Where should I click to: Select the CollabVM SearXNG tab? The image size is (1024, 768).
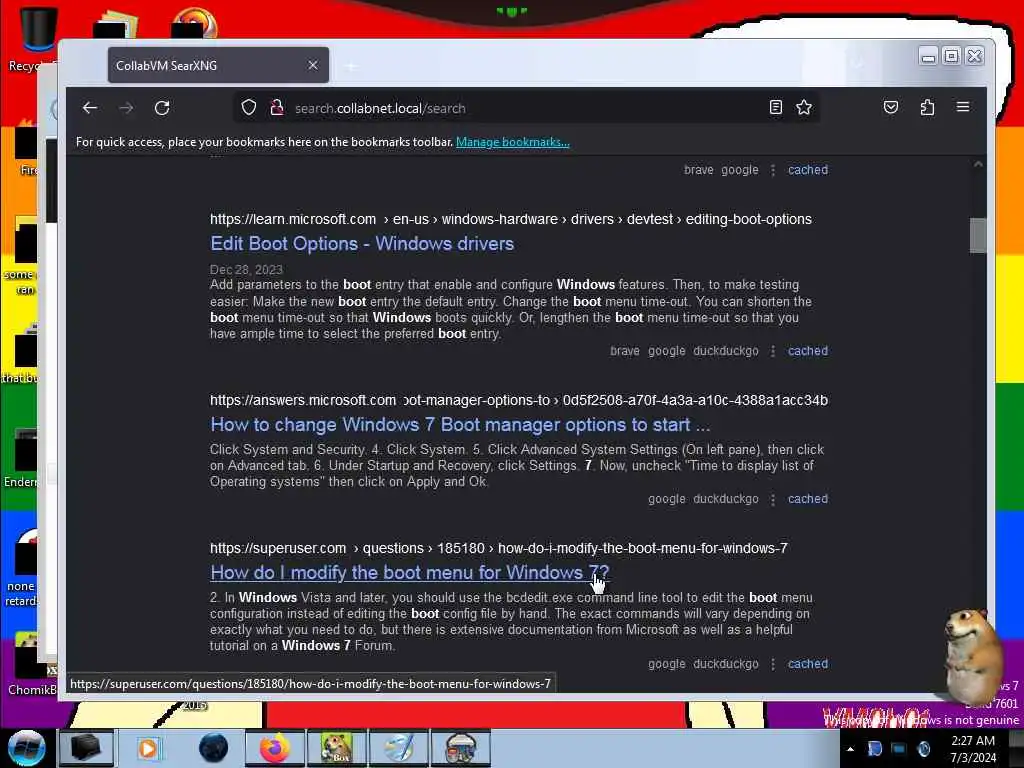point(218,65)
